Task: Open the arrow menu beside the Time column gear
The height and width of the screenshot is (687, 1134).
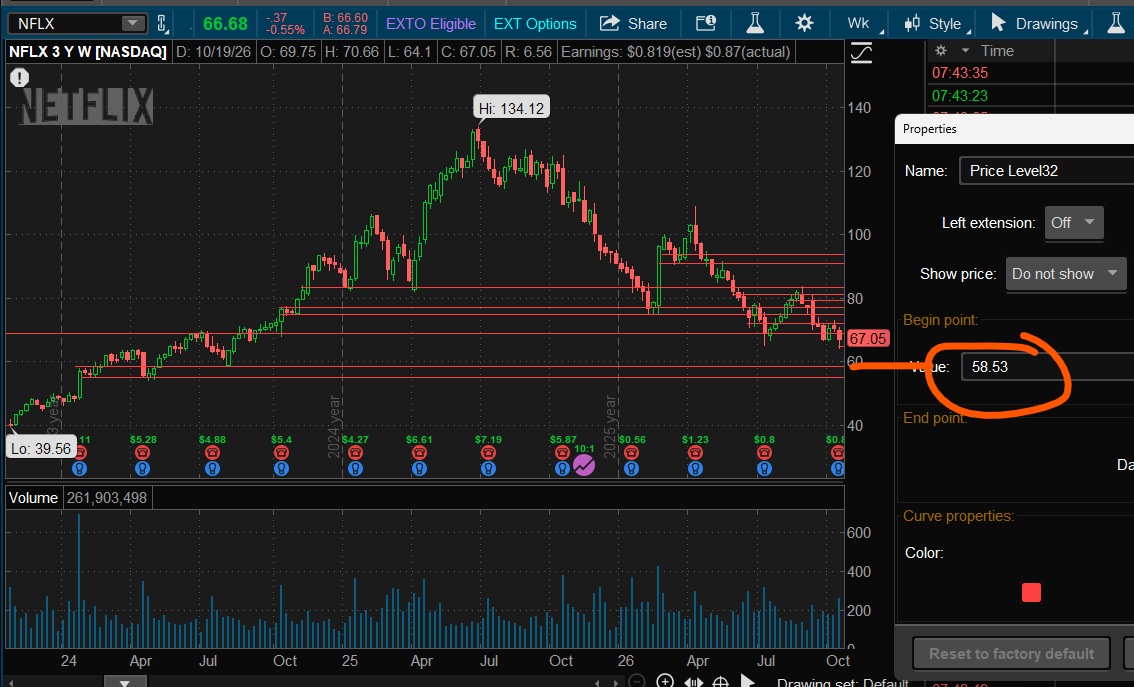Action: 965,51
